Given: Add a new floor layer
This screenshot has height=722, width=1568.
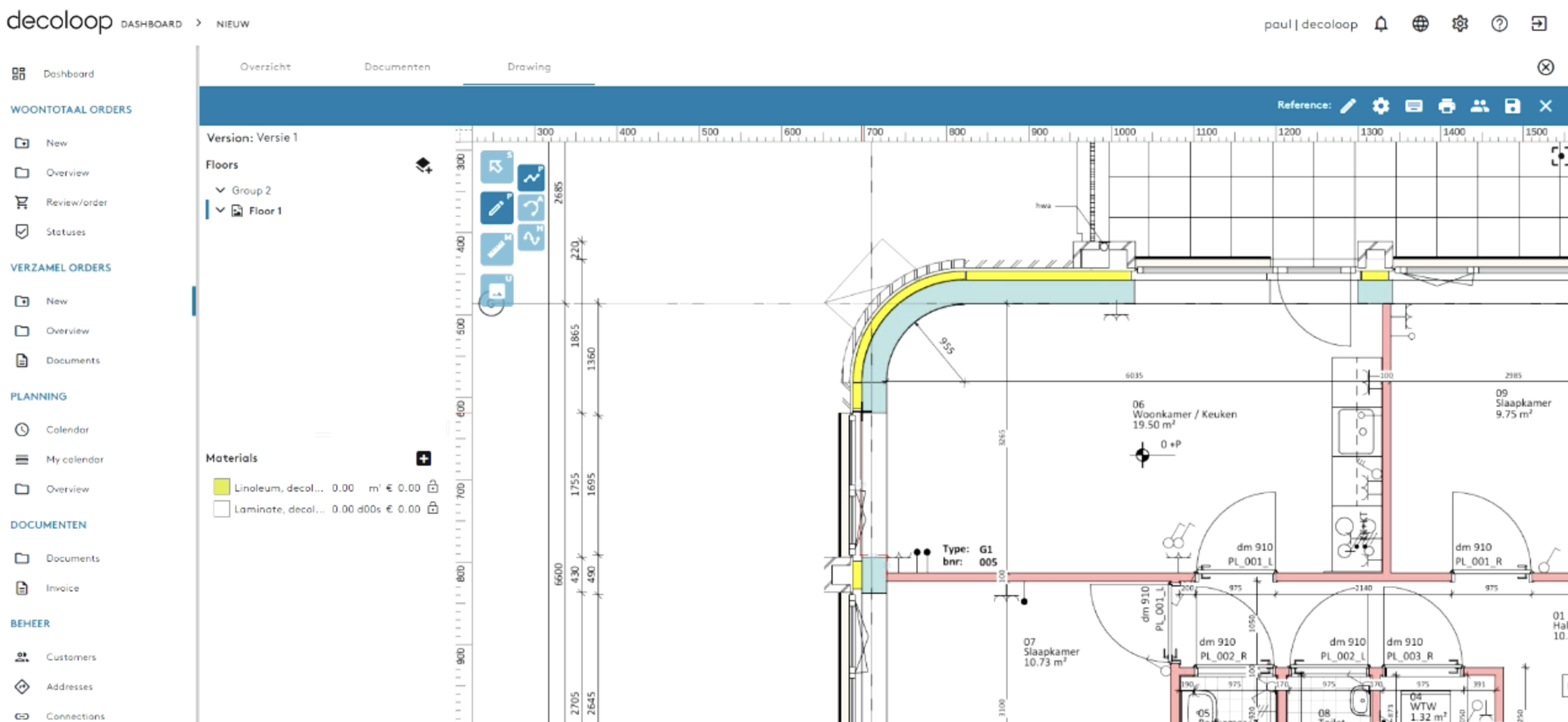Looking at the screenshot, I should coord(423,165).
